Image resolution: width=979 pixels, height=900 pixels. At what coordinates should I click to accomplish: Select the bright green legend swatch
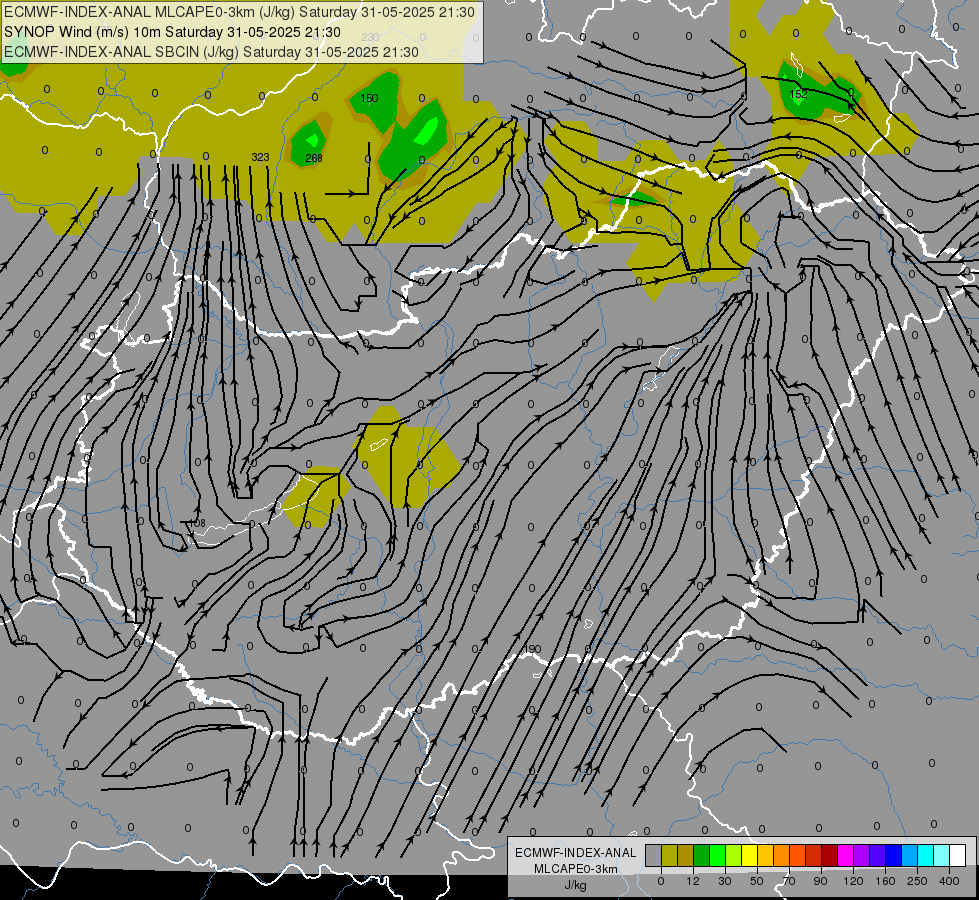coord(717,855)
